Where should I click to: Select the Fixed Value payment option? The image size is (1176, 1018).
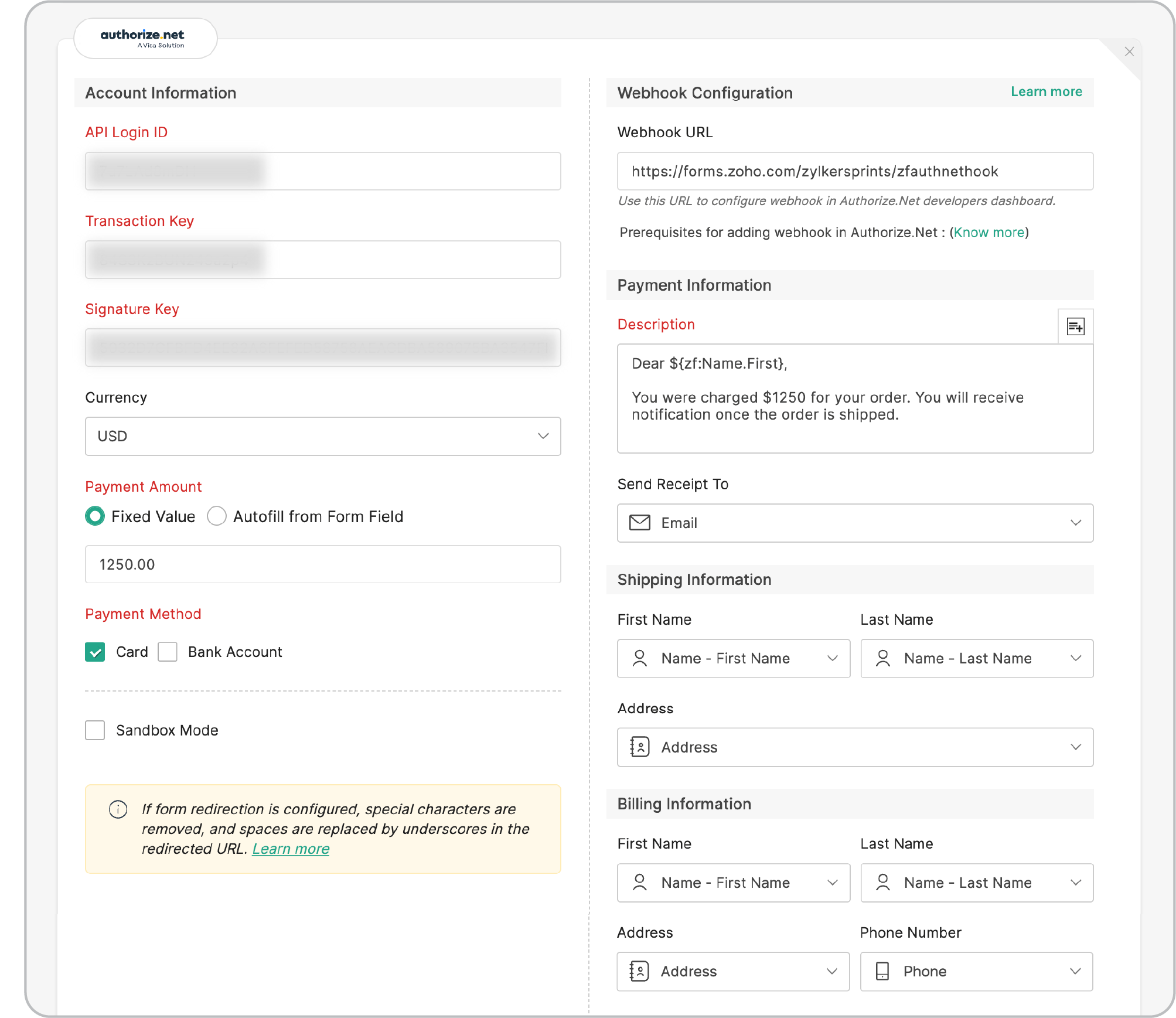click(94, 516)
